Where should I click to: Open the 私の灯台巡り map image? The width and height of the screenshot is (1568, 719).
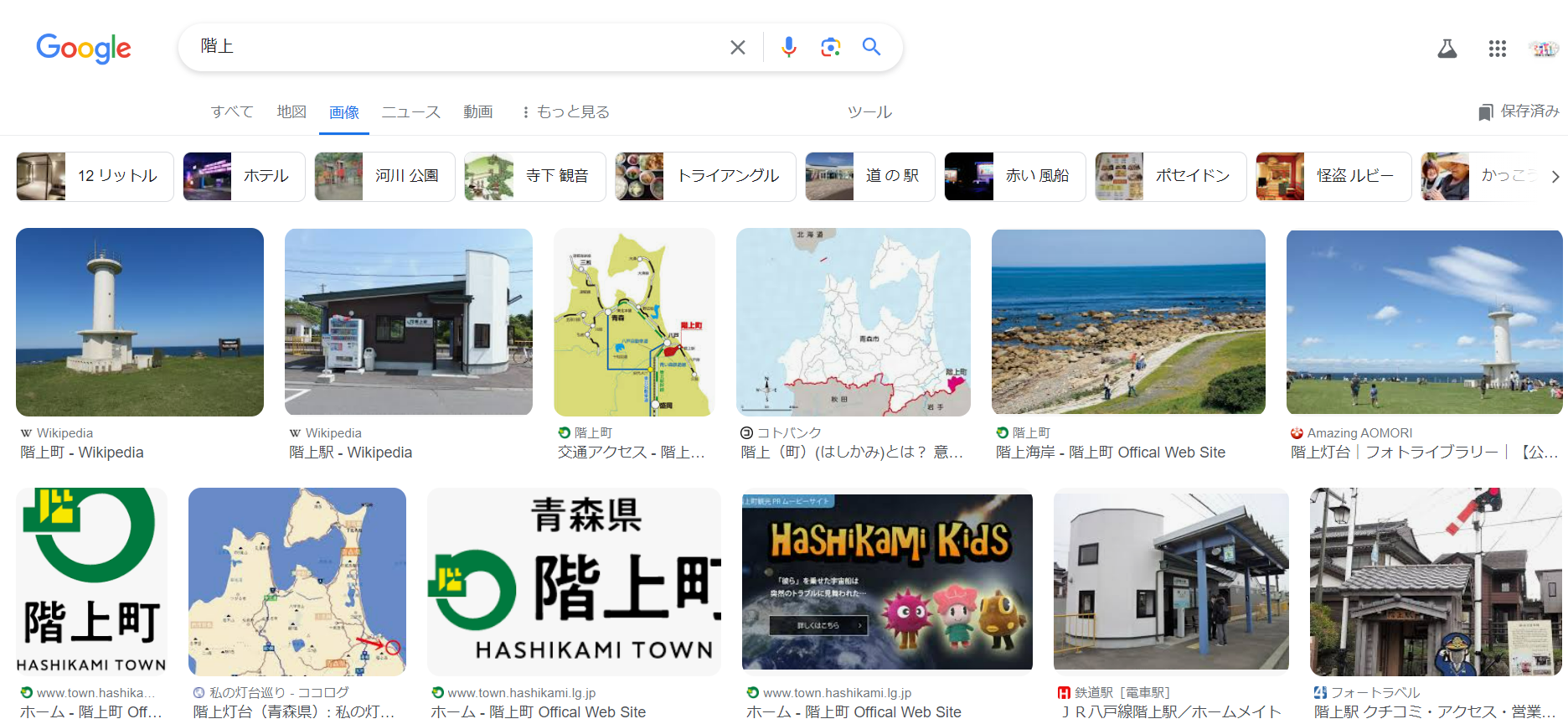[x=297, y=582]
